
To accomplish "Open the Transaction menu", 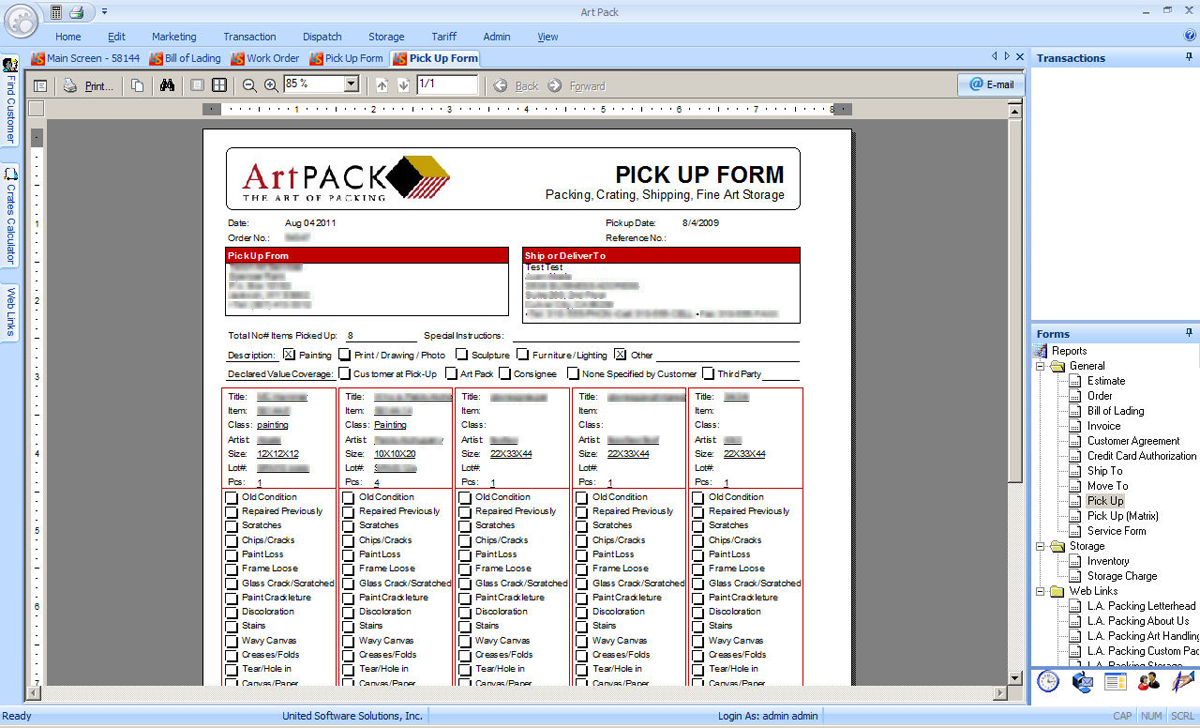I will 250,37.
